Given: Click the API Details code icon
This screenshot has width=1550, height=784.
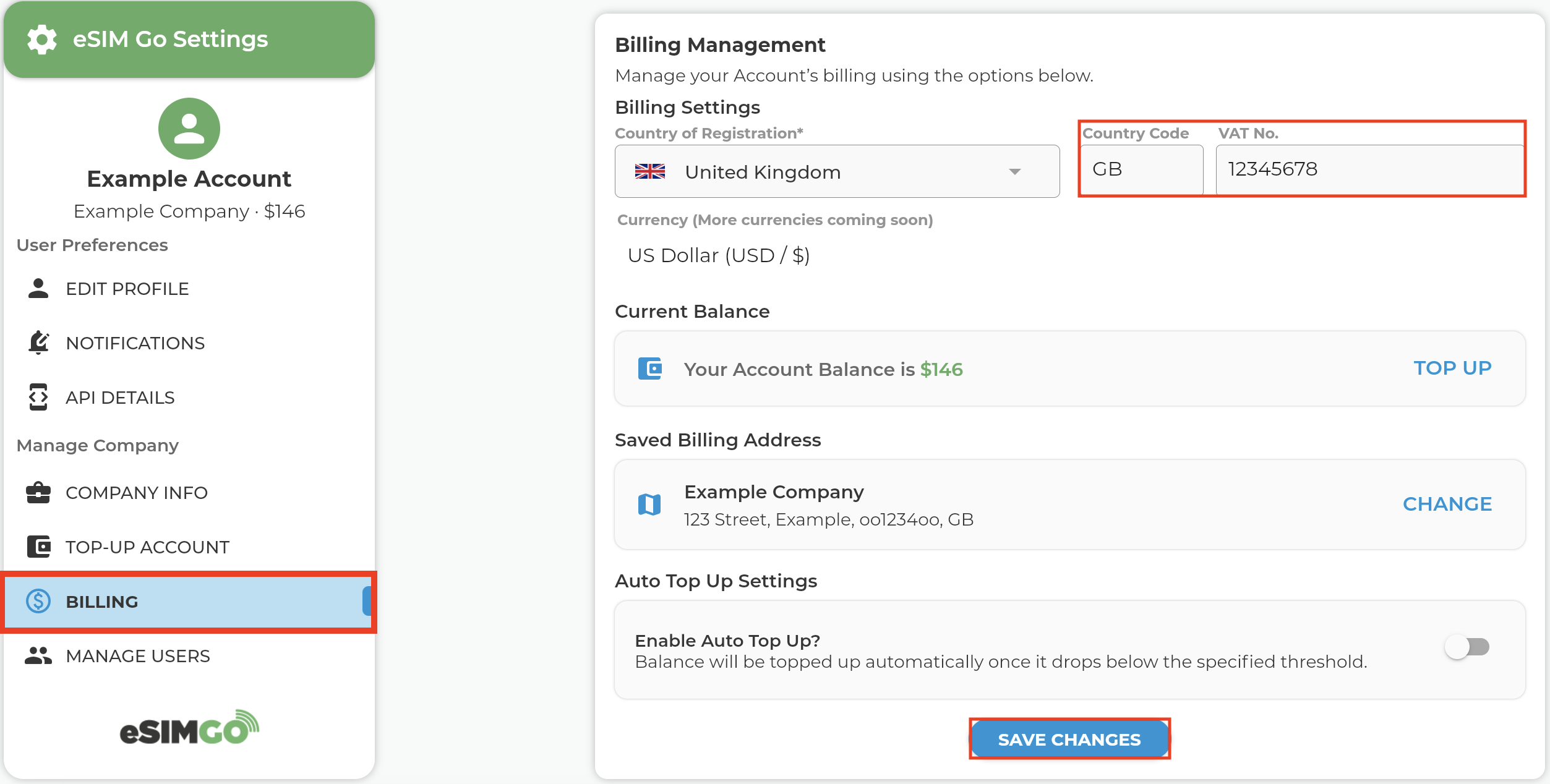Looking at the screenshot, I should (x=38, y=397).
